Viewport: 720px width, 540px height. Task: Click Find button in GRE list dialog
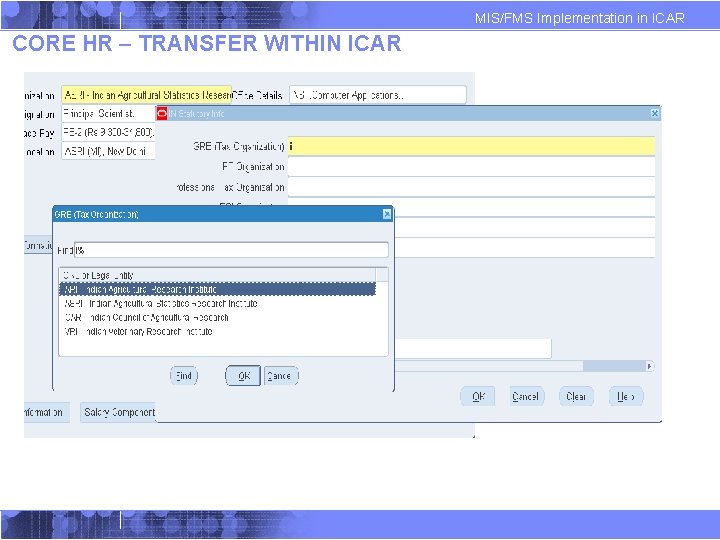pos(184,376)
